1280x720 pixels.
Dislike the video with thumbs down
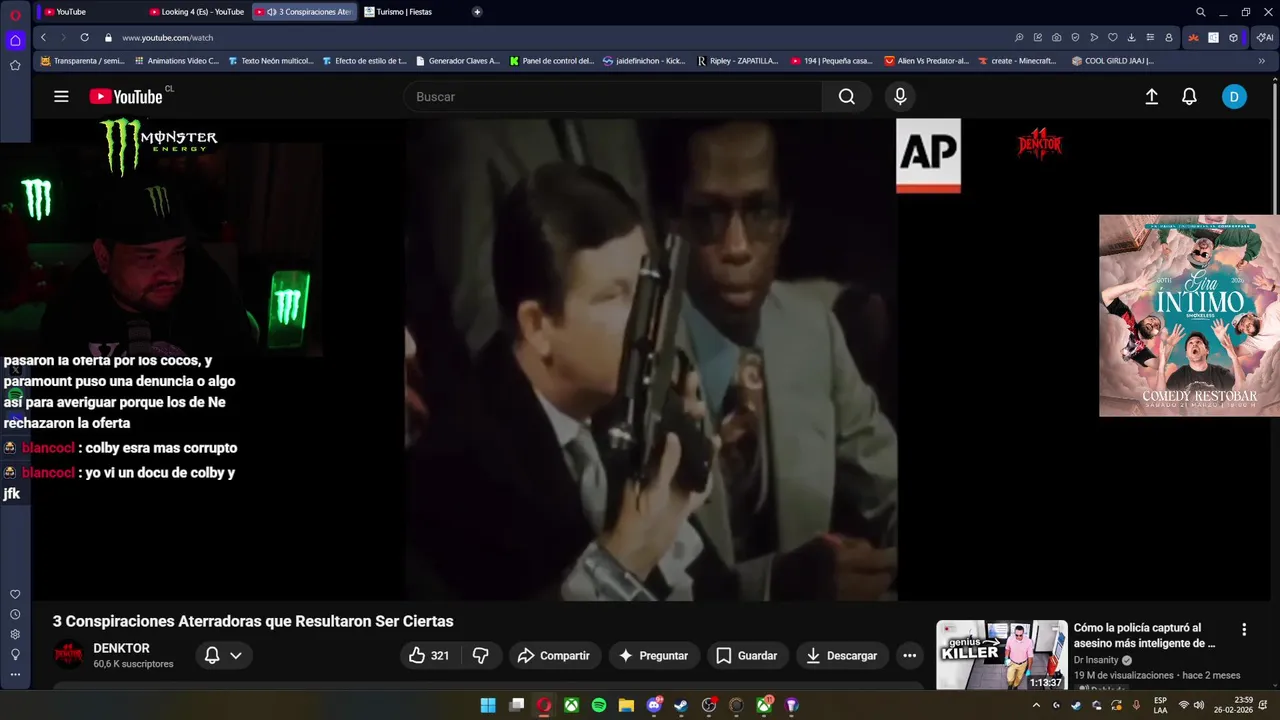pos(481,655)
